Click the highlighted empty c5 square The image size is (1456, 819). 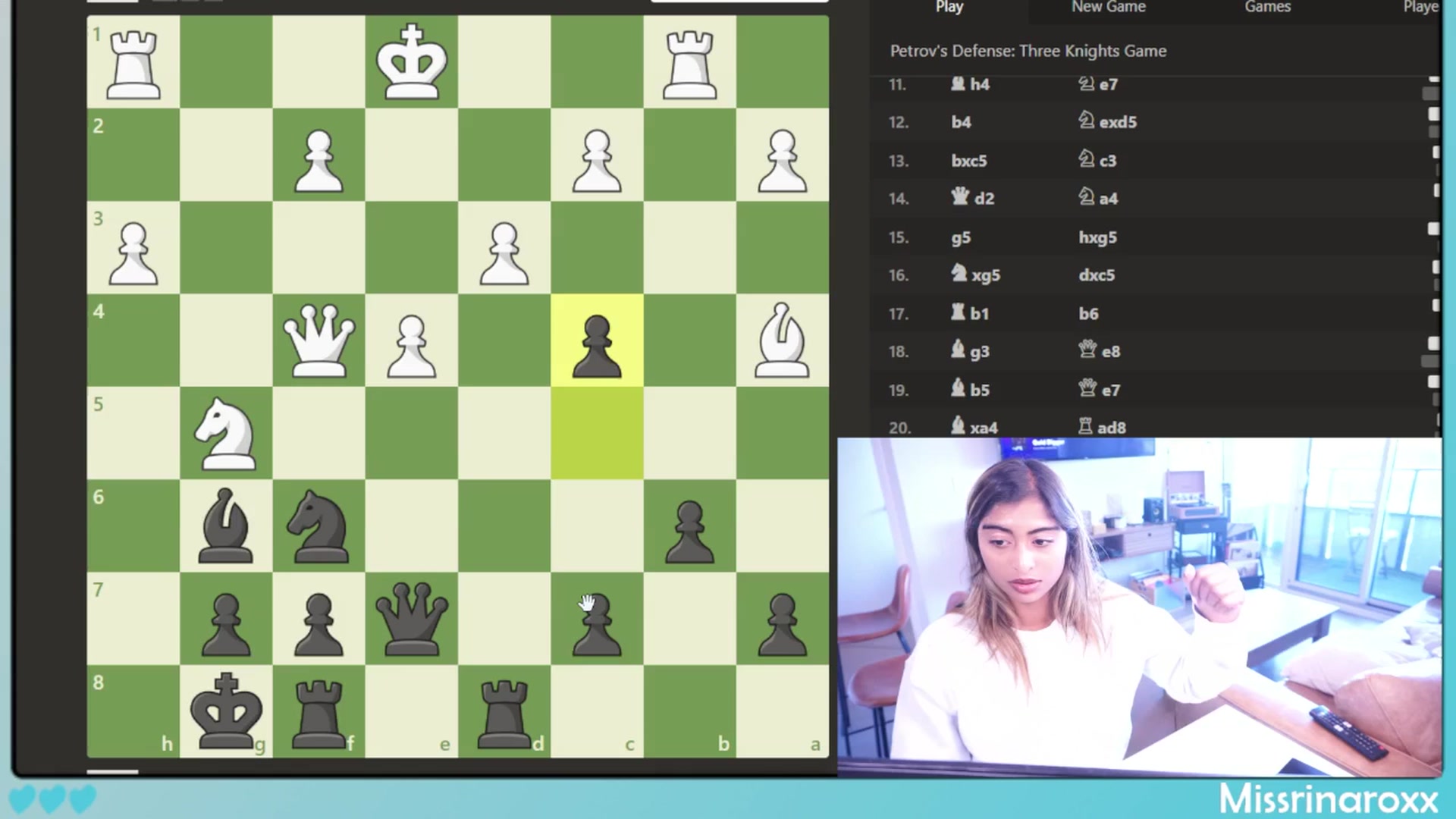tap(597, 434)
